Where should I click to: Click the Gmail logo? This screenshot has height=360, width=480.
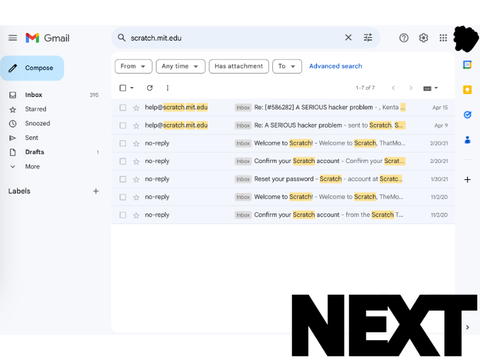tap(48, 38)
